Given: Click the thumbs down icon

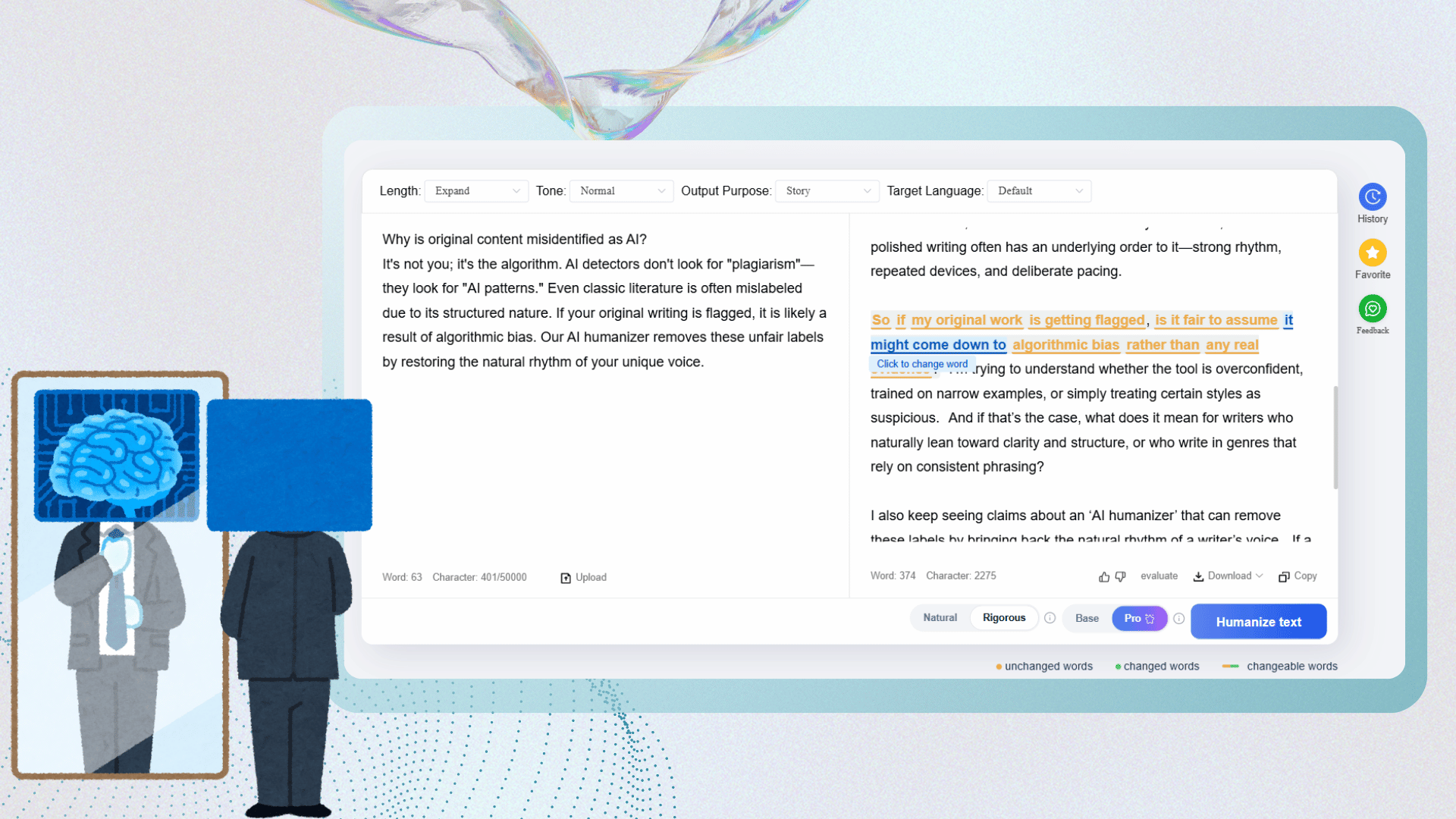Looking at the screenshot, I should click(x=1121, y=577).
